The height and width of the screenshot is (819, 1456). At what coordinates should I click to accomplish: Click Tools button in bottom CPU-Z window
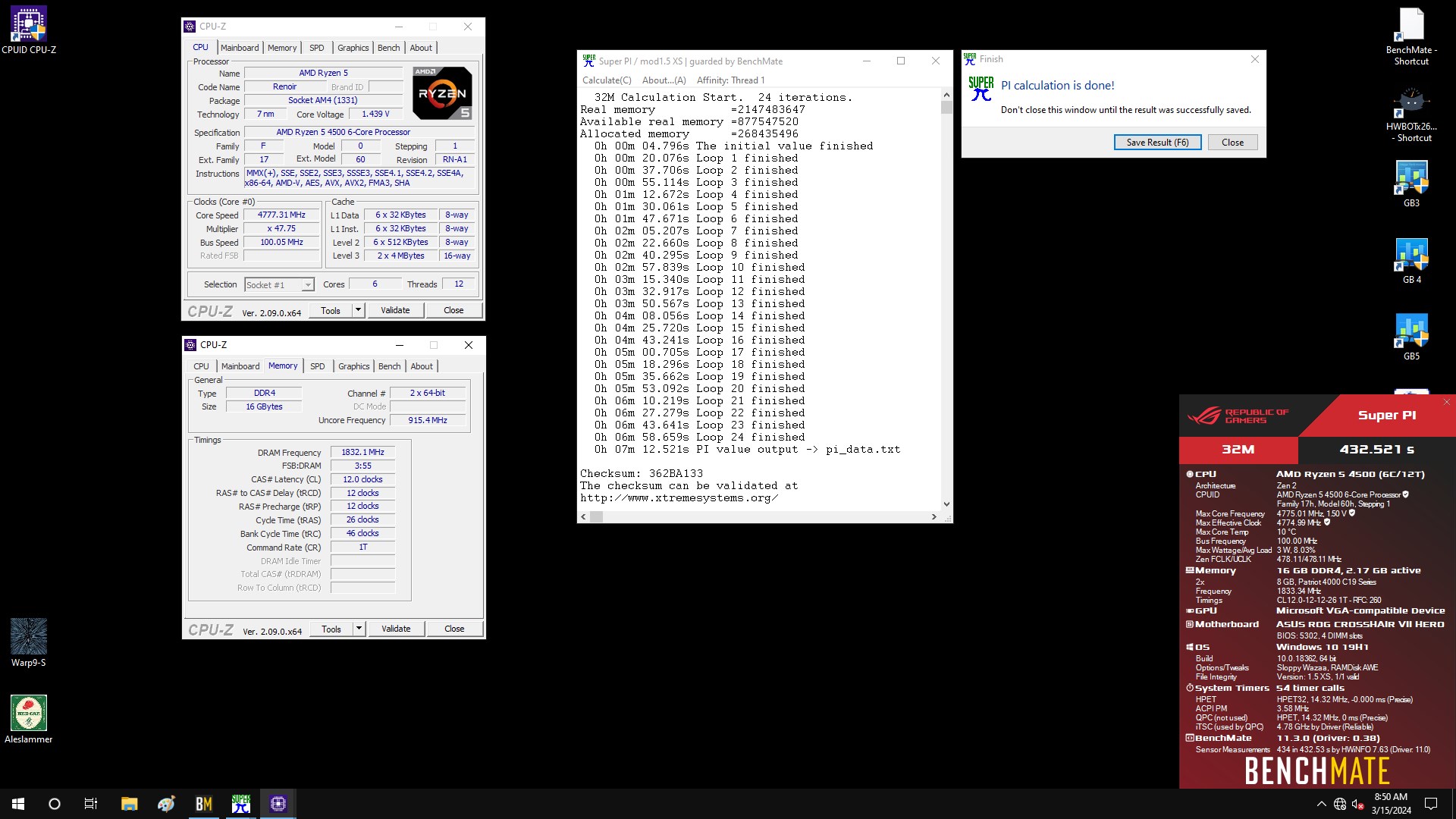[331, 629]
